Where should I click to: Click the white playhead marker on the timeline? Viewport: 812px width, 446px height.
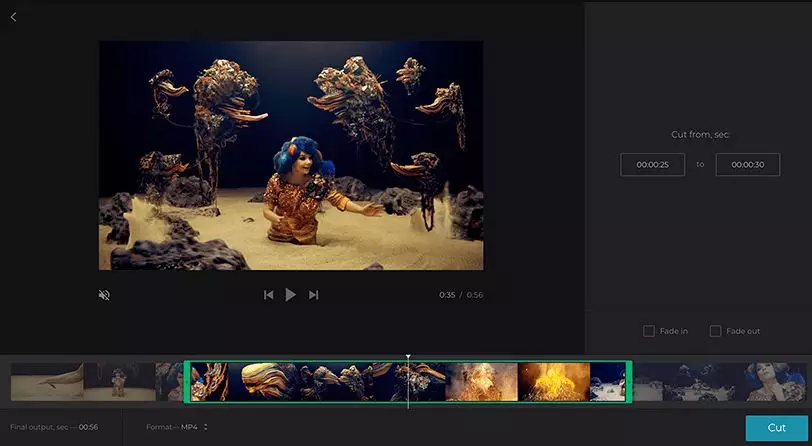pyautogui.click(x=408, y=358)
